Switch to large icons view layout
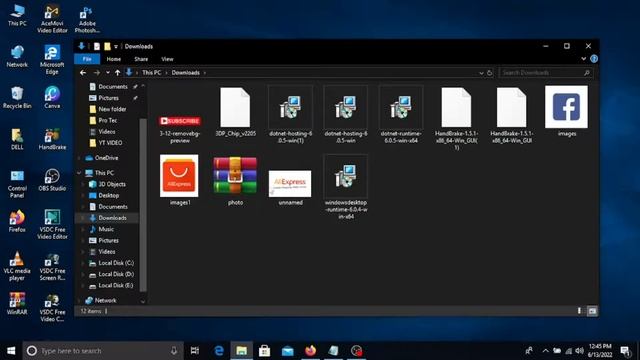The width and height of the screenshot is (640, 360). (592, 311)
